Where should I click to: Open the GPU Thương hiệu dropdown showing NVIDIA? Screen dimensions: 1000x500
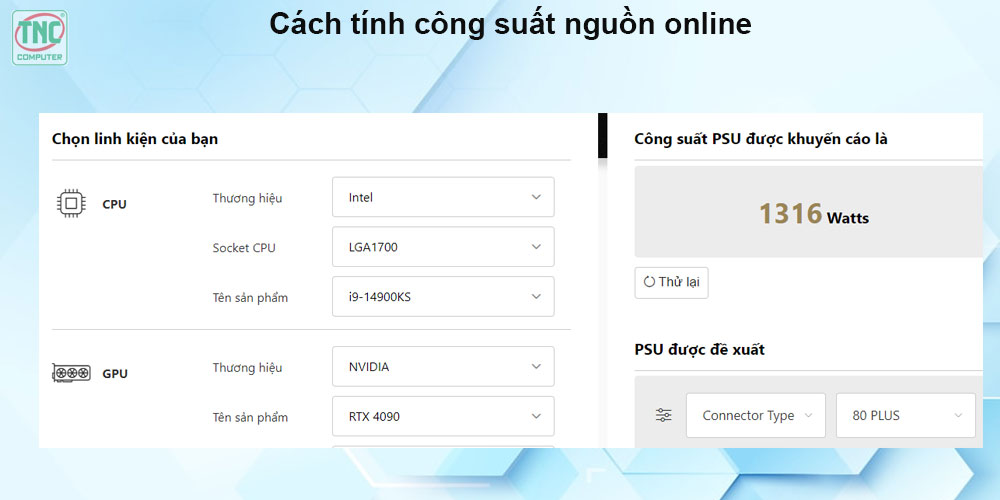[x=443, y=367]
